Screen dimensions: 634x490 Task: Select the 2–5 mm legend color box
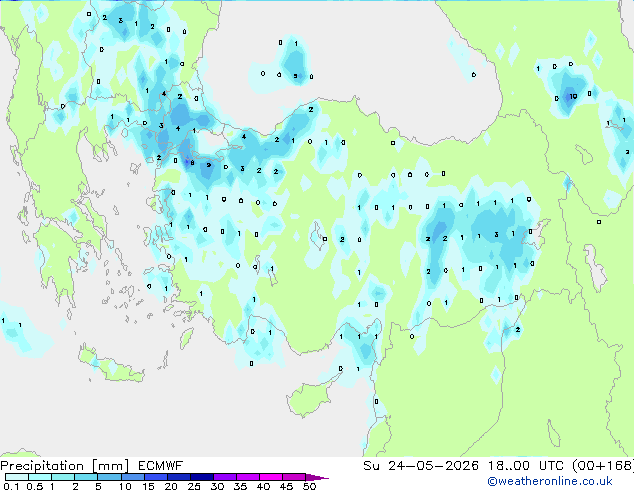(86, 477)
